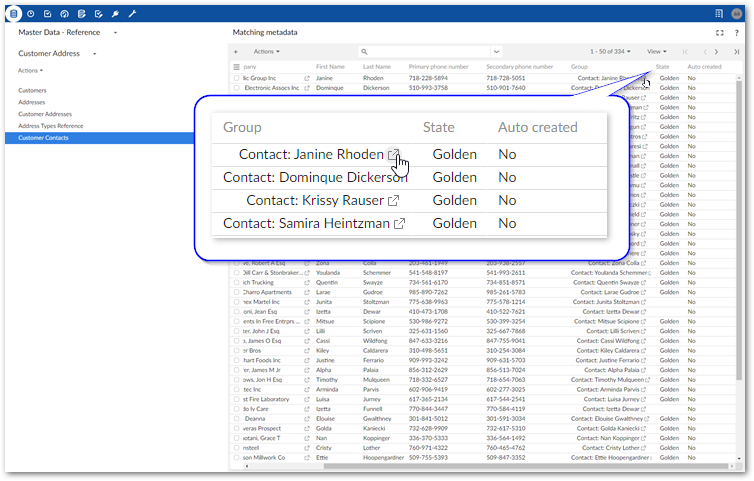The height and width of the screenshot is (481, 754).
Task: Select Customers in the left navigation
Action: pyautogui.click(x=32, y=90)
